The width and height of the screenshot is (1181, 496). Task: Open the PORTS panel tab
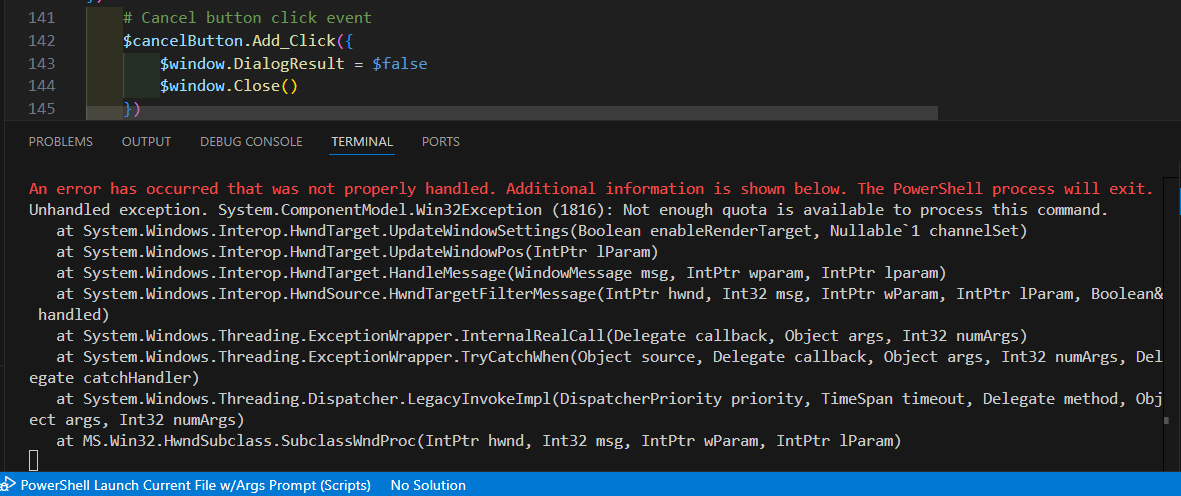click(x=441, y=141)
